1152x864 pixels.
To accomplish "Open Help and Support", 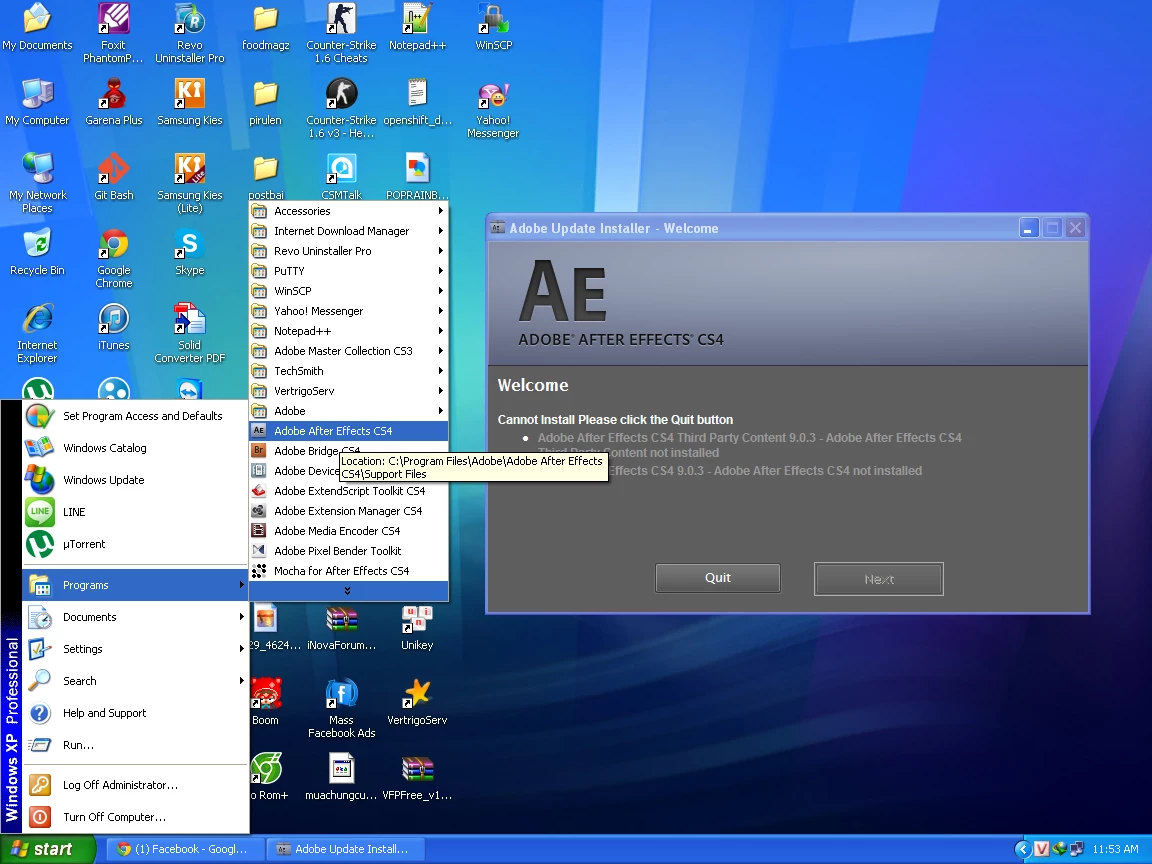I will (135, 713).
